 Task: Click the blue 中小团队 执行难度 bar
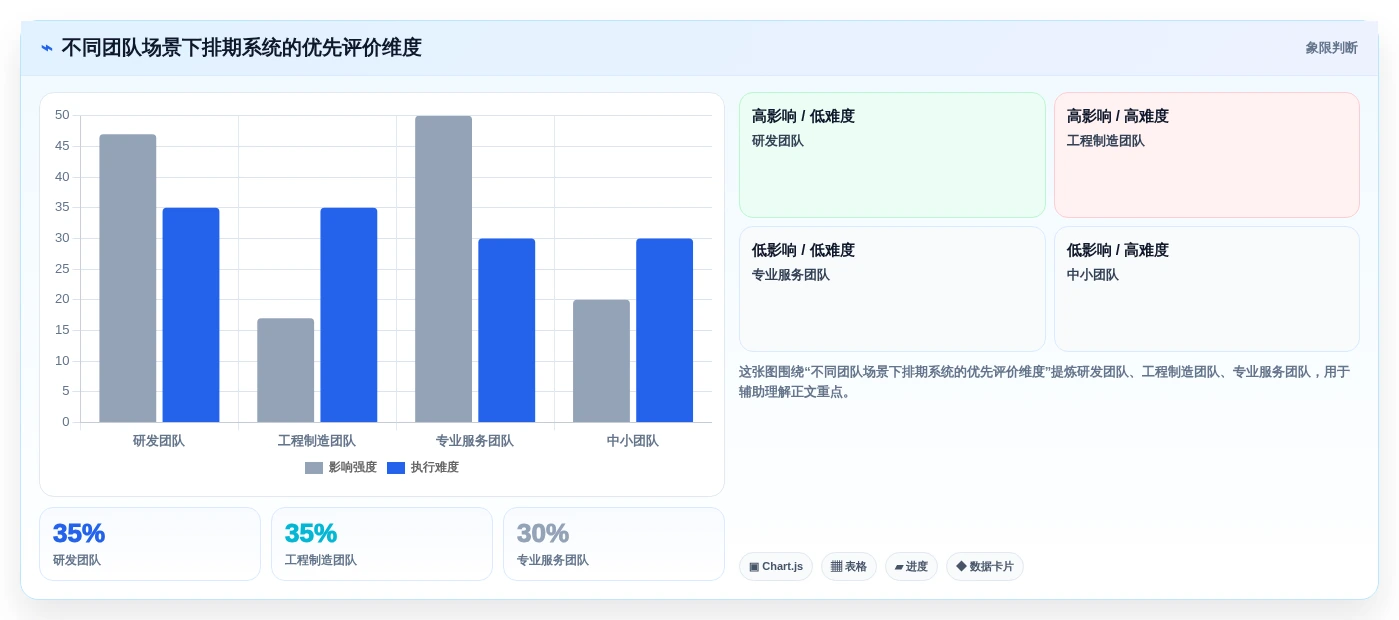[x=665, y=330]
